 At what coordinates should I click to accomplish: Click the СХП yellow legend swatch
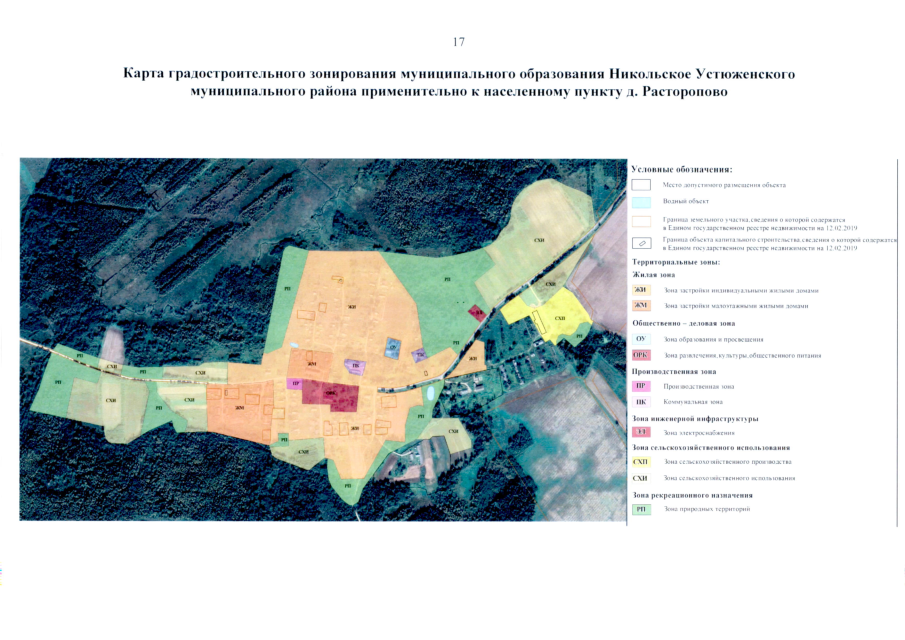[641, 463]
